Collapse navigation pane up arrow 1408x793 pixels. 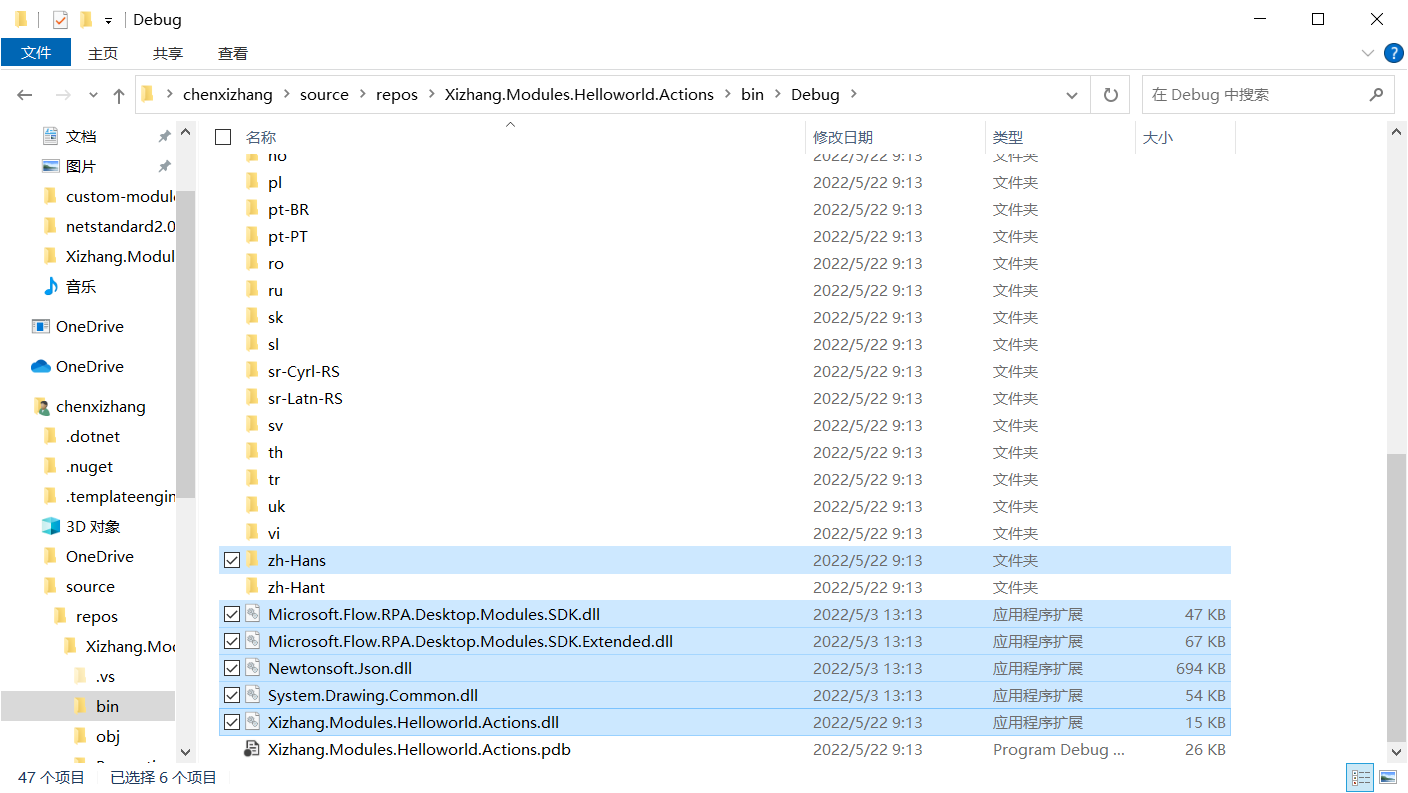click(x=185, y=132)
